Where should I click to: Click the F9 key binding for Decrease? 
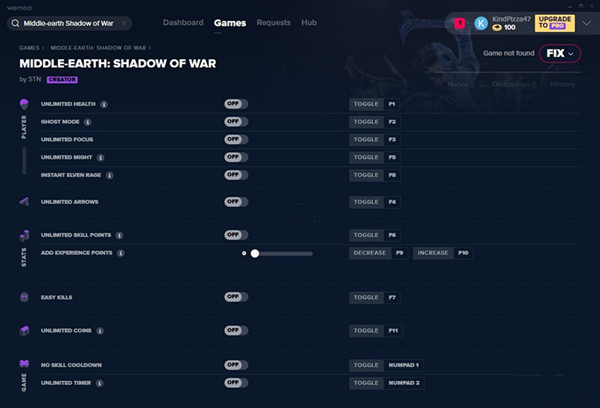[399, 253]
